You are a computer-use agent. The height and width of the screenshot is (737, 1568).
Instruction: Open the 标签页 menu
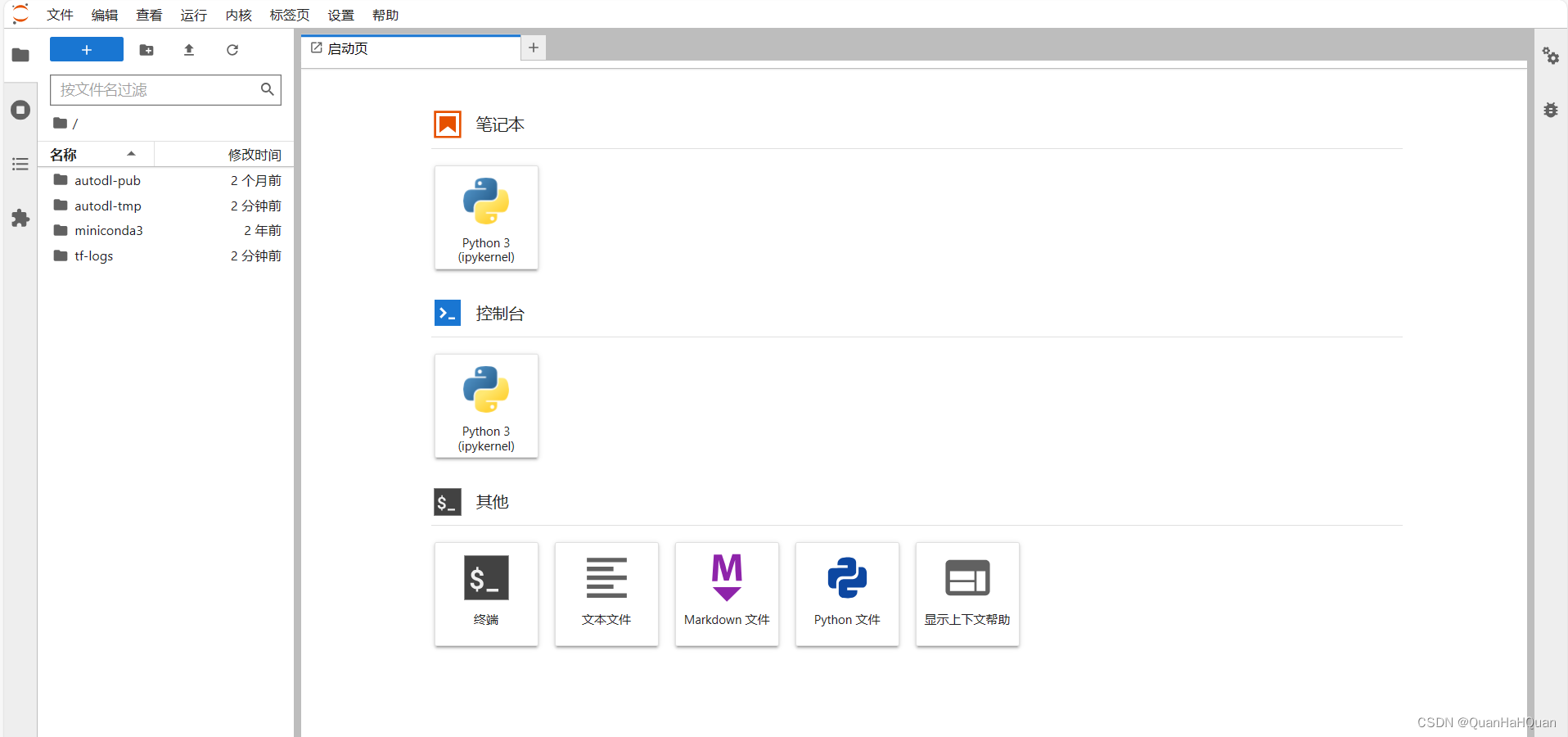[x=290, y=15]
